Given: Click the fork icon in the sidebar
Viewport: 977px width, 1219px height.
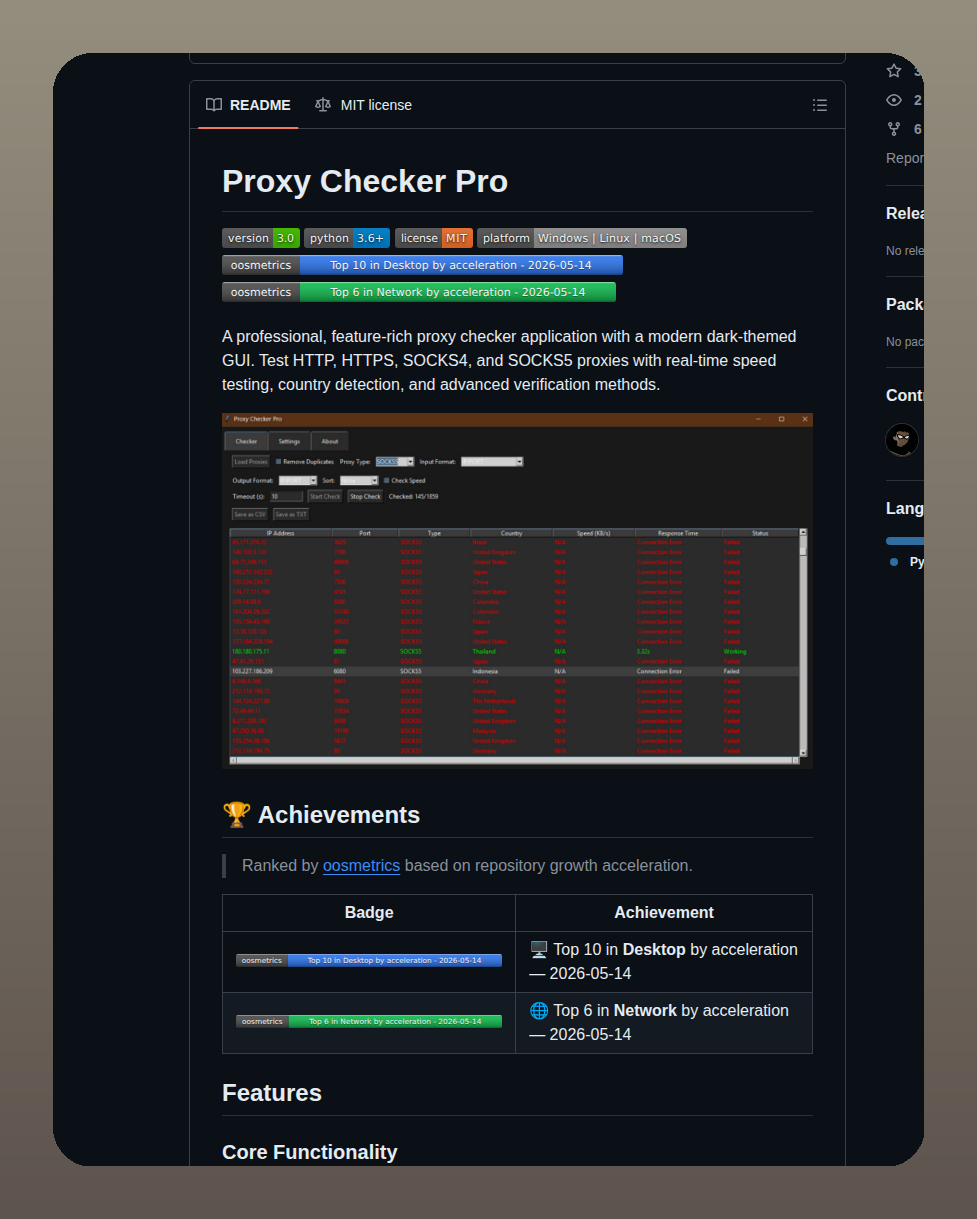Looking at the screenshot, I should point(894,129).
